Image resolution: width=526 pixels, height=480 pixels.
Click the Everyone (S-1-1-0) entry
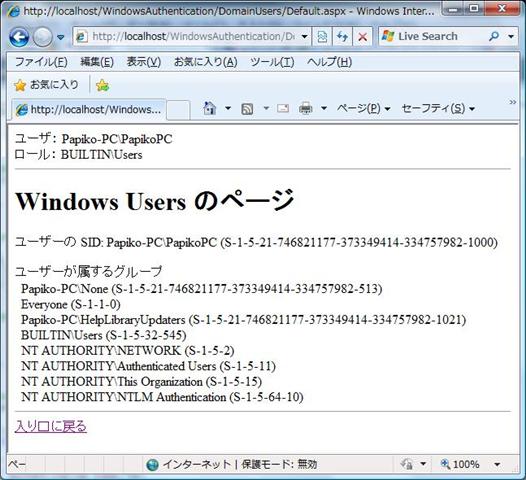(71, 304)
